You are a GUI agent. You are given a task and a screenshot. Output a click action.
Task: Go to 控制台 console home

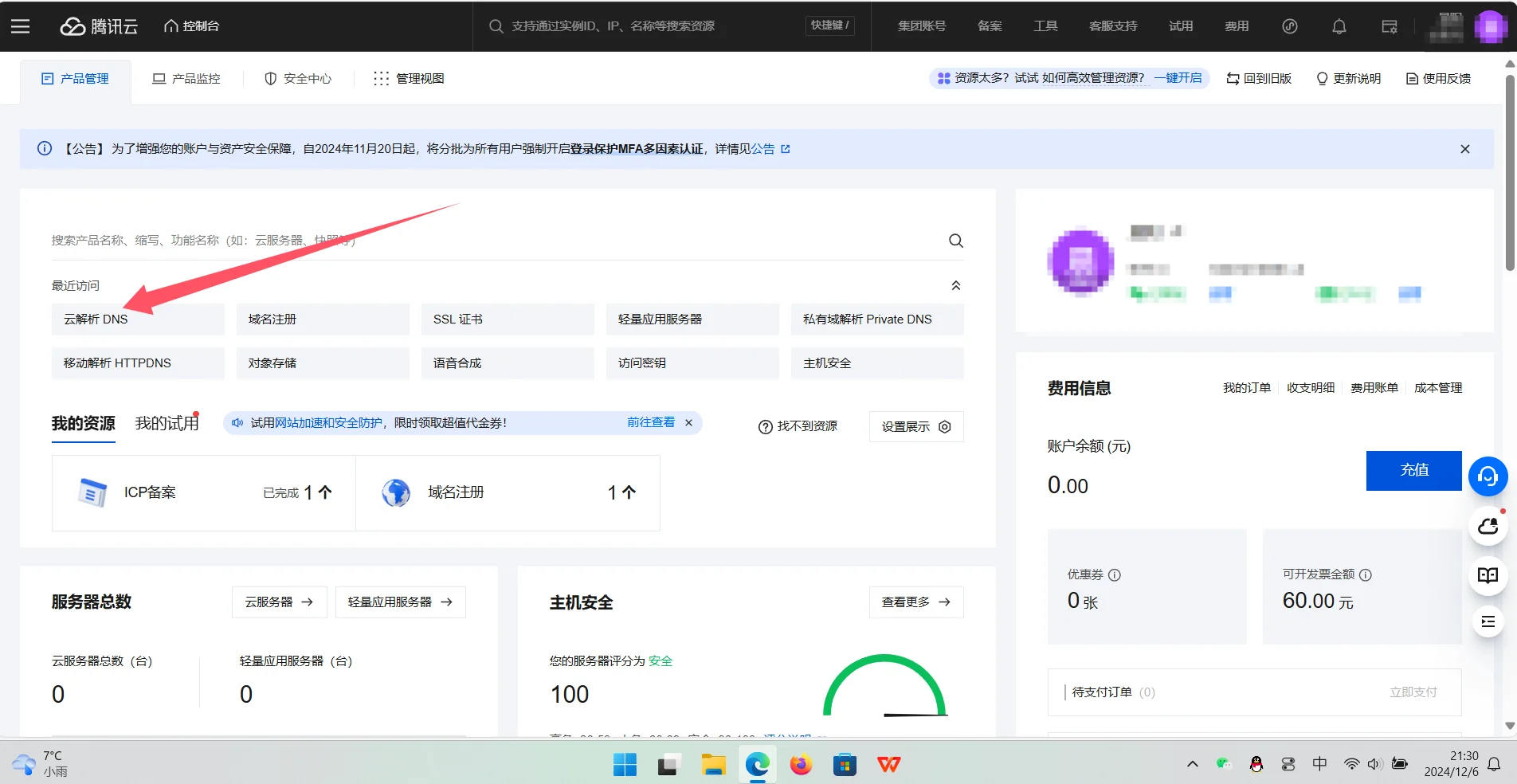tap(192, 26)
